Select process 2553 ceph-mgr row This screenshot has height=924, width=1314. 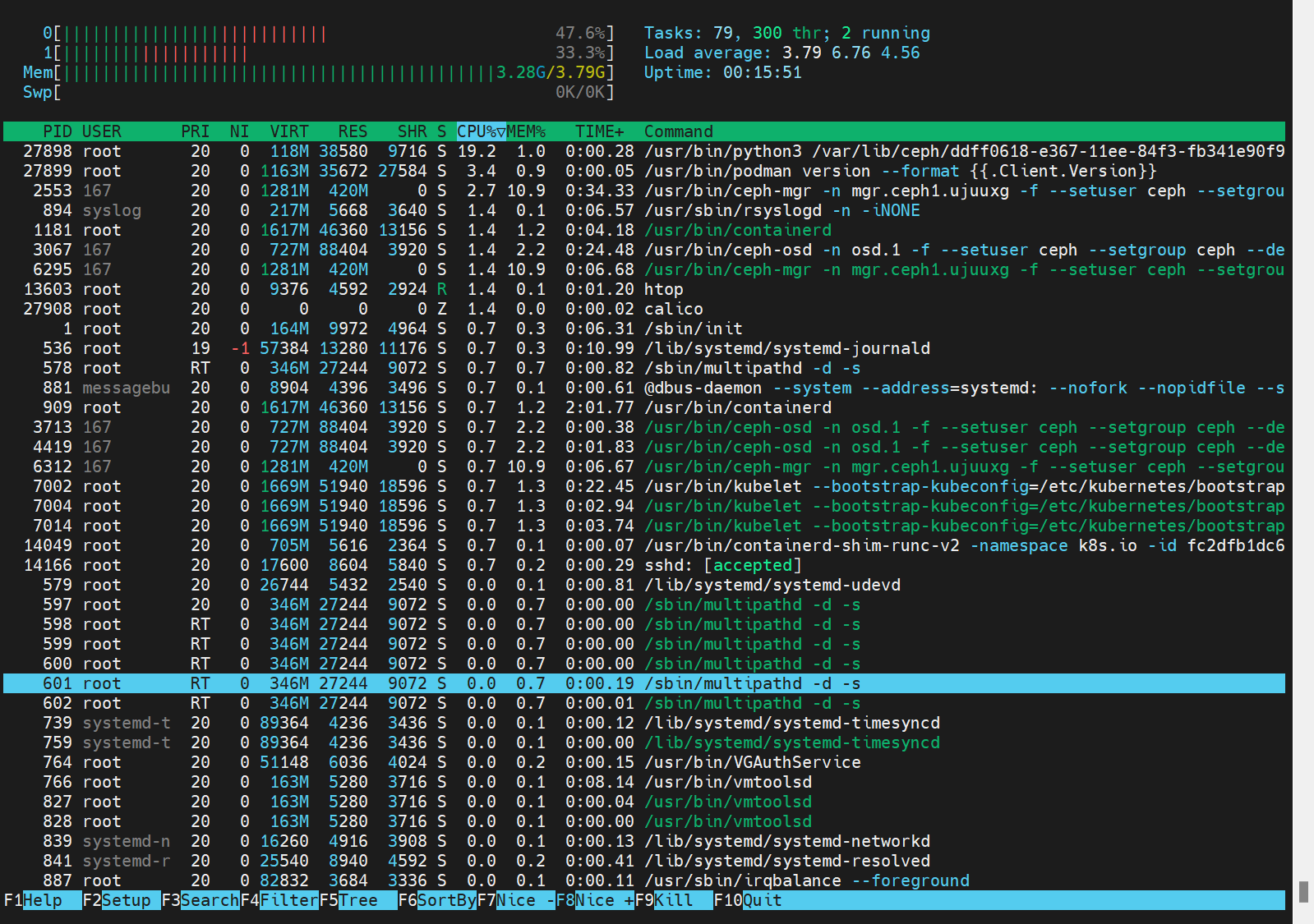(x=644, y=191)
